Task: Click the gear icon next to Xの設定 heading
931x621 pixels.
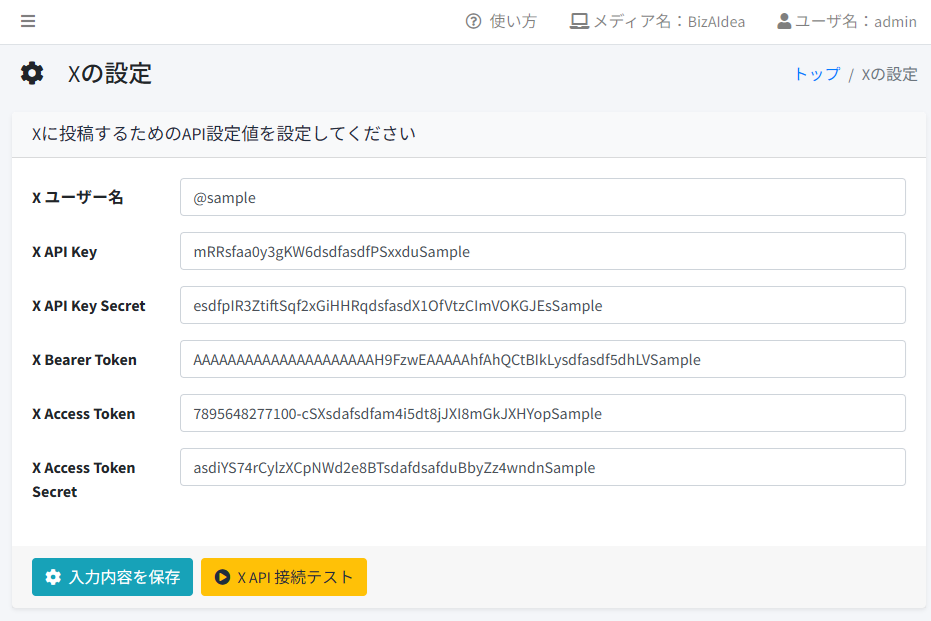Action: coord(32,73)
